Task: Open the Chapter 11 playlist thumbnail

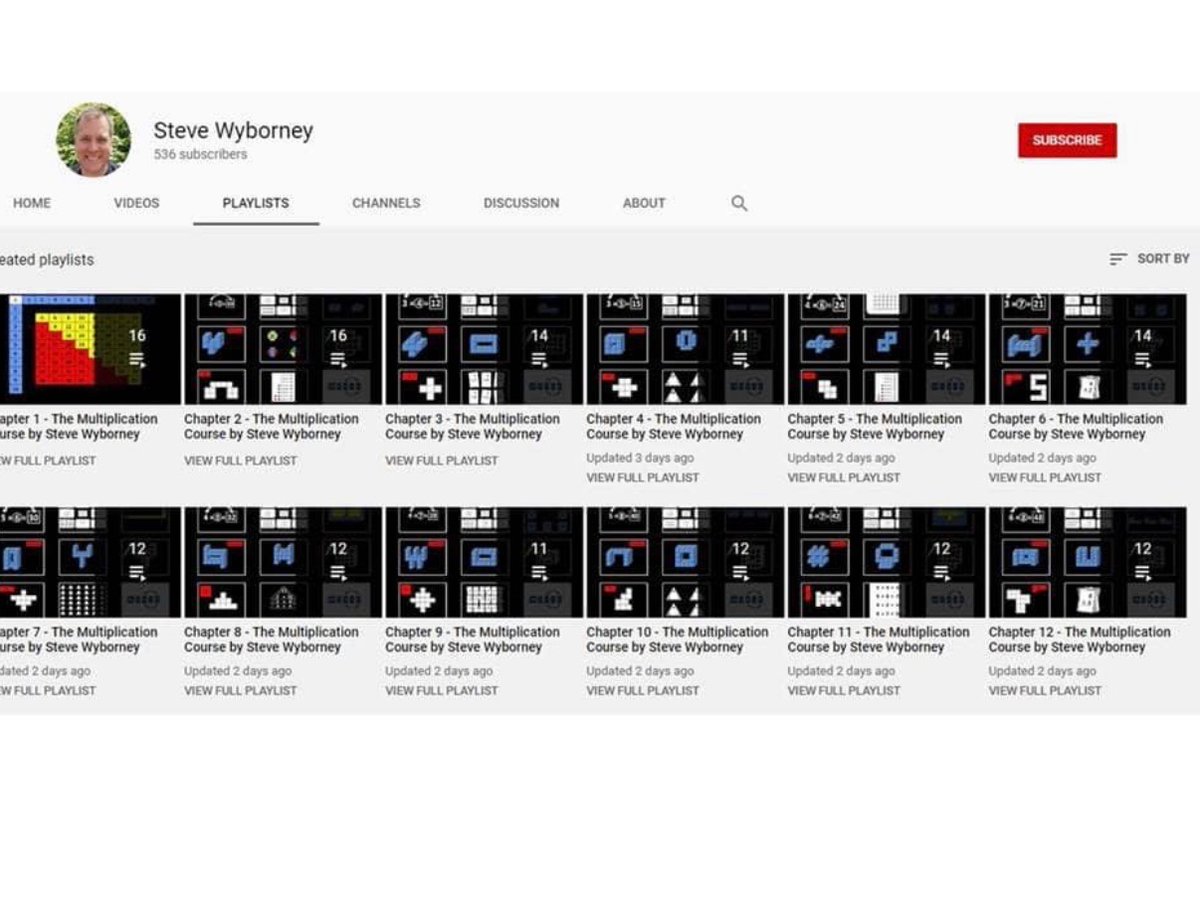Action: [x=886, y=562]
